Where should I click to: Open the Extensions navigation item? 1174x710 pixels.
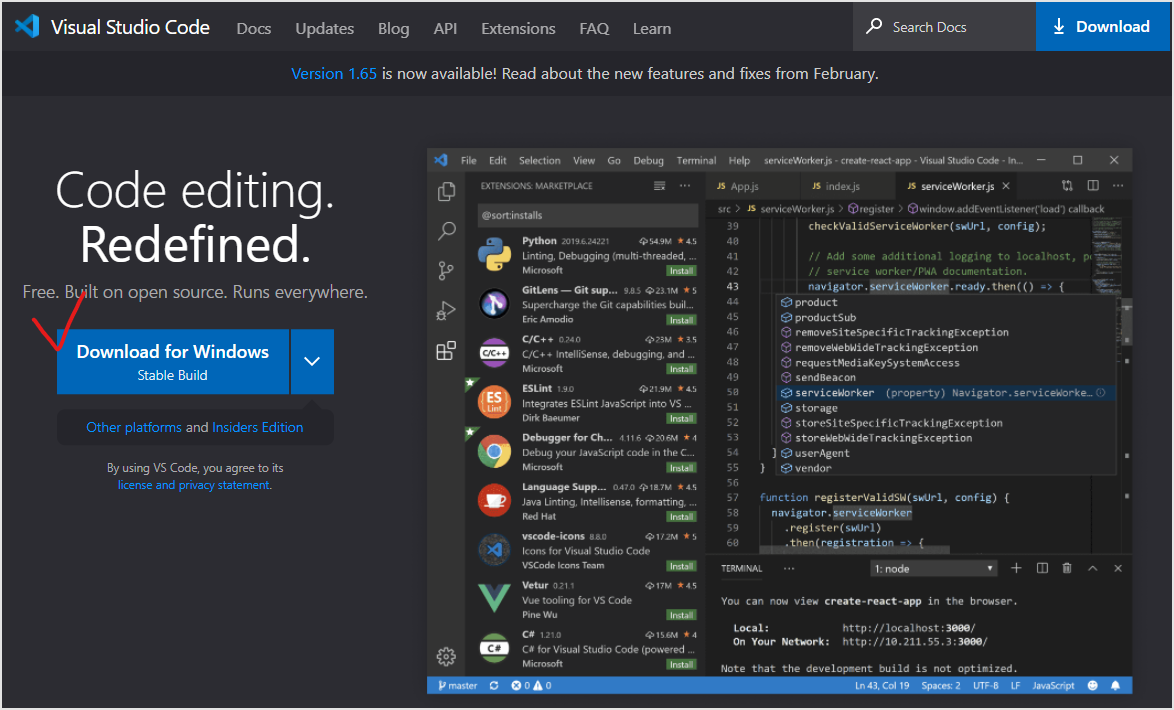click(x=518, y=28)
